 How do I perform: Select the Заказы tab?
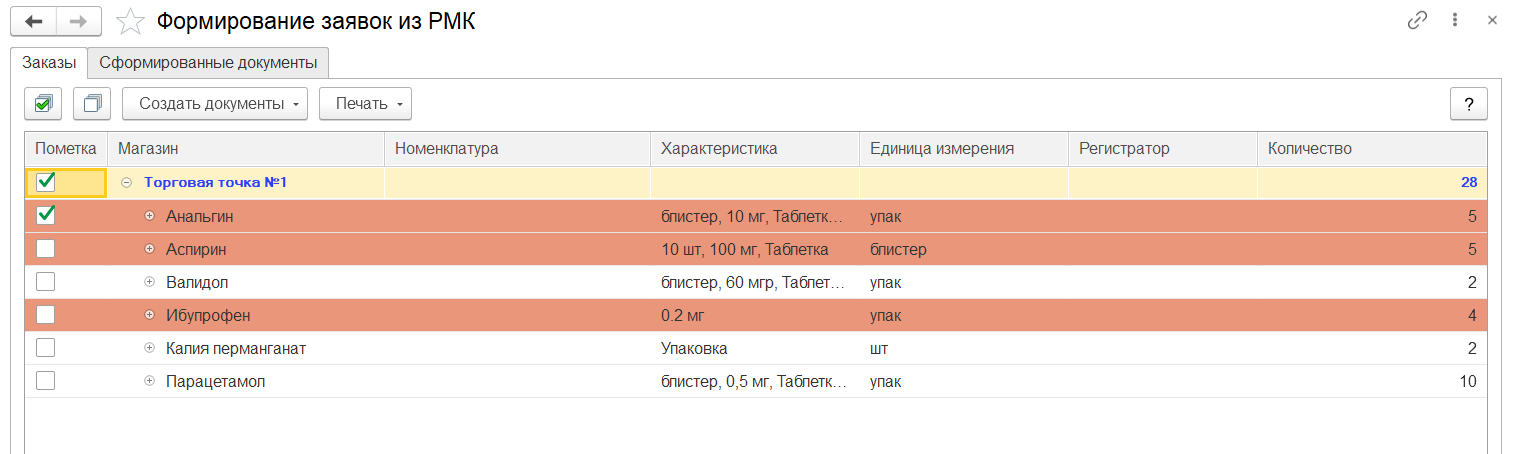tap(49, 62)
